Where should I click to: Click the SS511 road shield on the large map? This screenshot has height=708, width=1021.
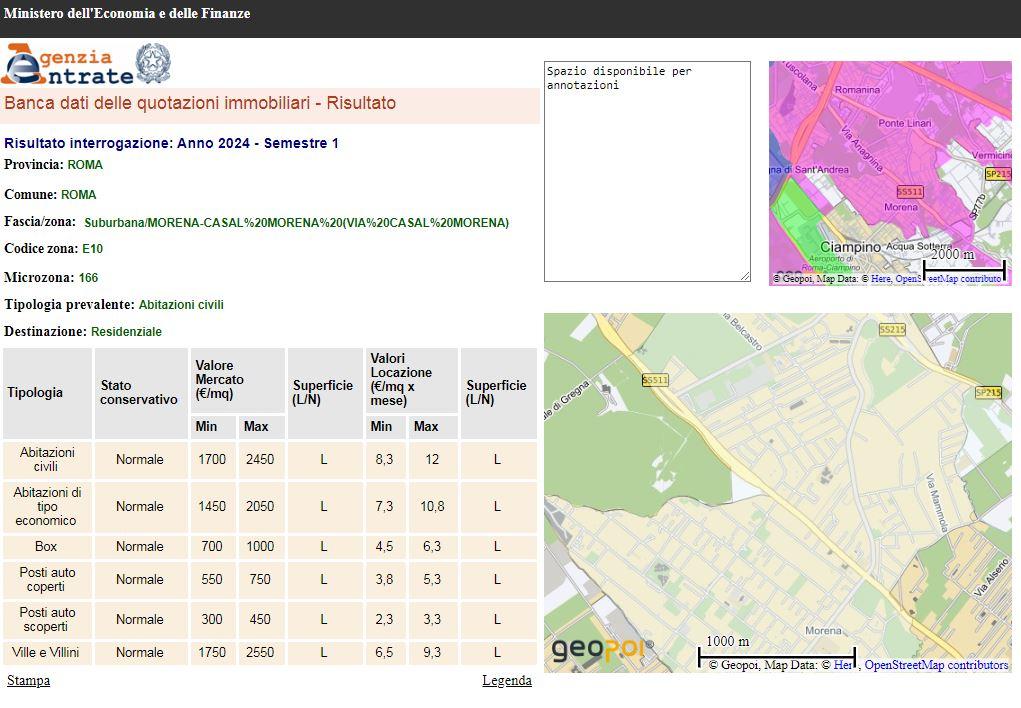click(x=655, y=380)
